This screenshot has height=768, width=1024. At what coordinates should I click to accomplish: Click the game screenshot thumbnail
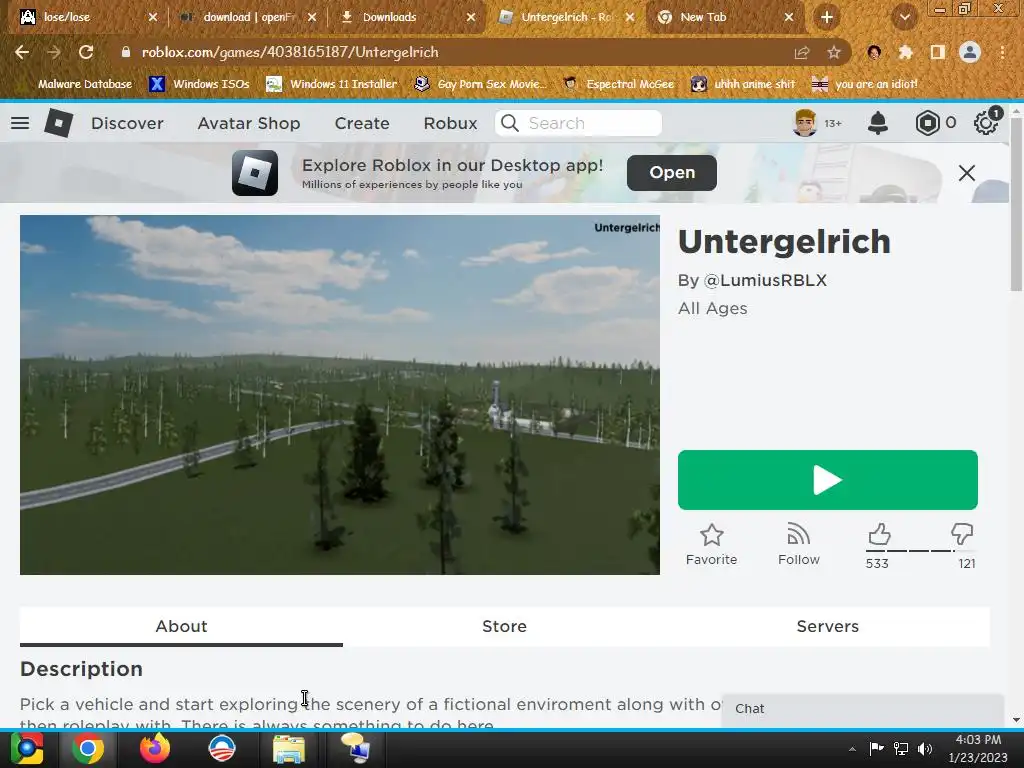click(x=340, y=395)
